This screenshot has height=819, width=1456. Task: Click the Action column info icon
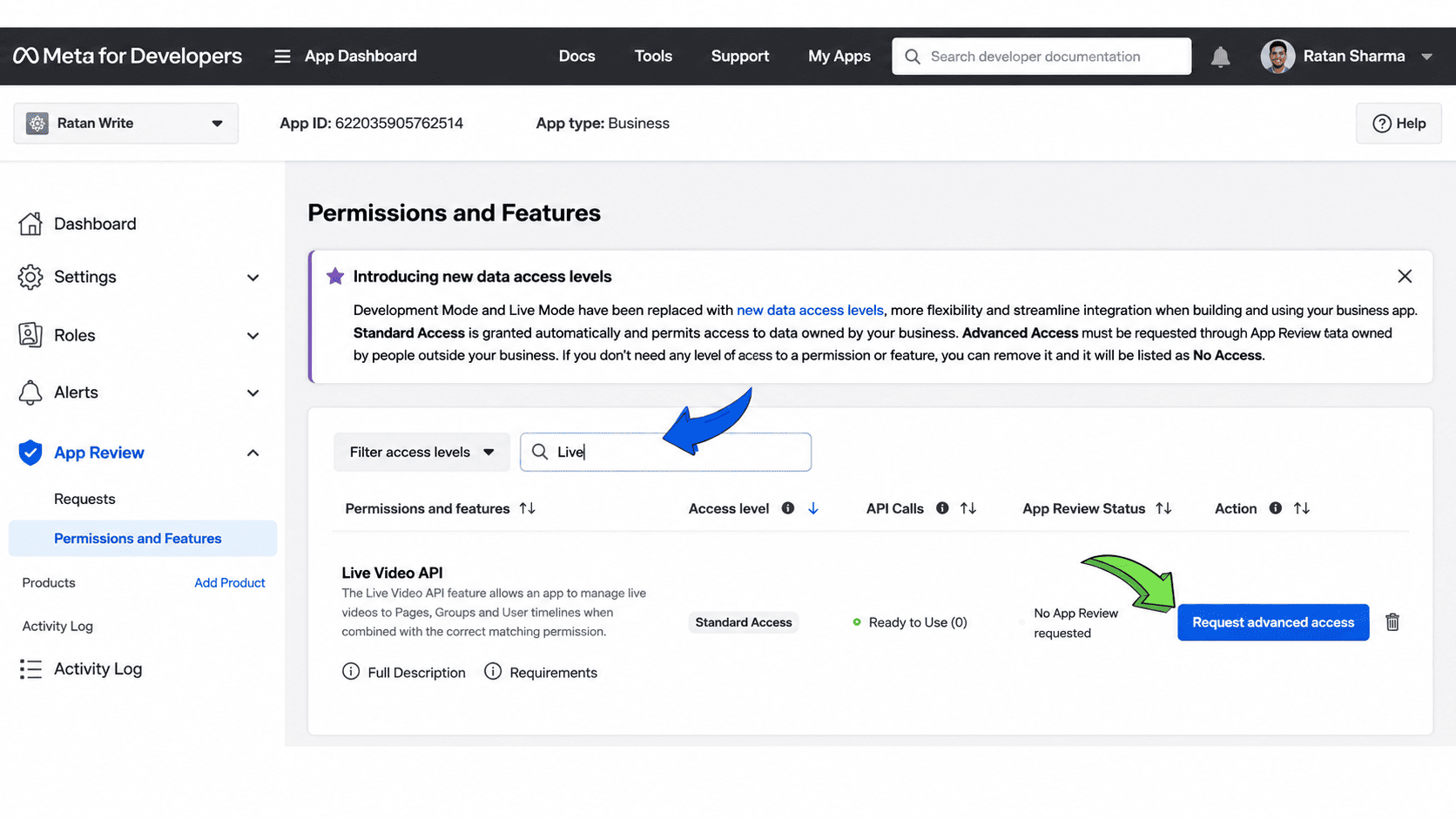[1275, 508]
